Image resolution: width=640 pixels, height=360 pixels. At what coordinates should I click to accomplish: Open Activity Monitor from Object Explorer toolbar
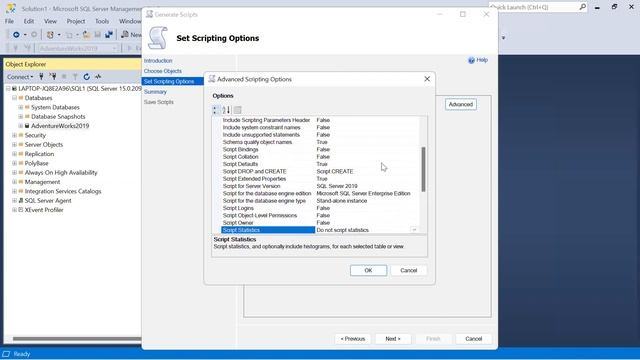click(98, 76)
